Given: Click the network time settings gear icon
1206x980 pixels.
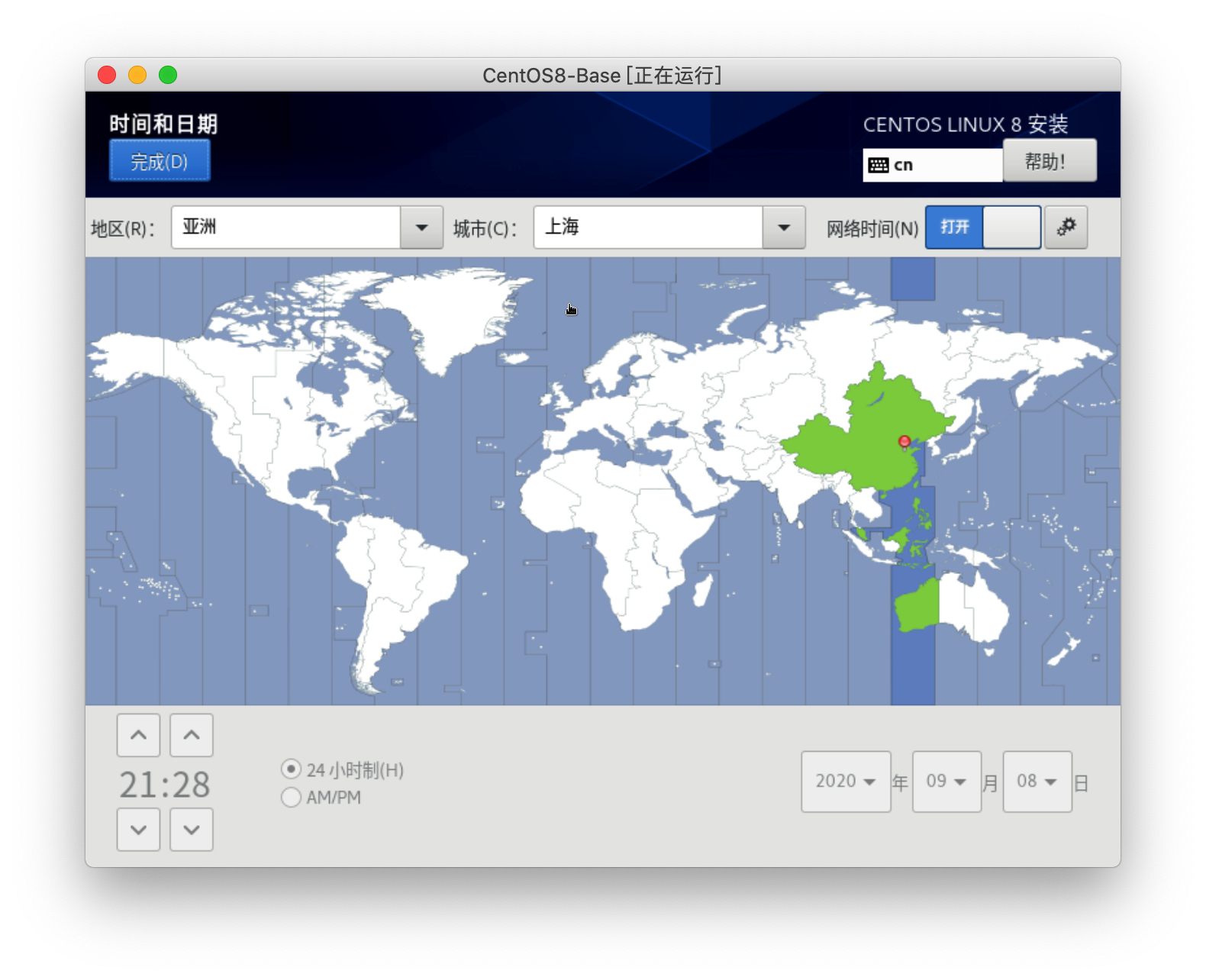Looking at the screenshot, I should tap(1066, 227).
